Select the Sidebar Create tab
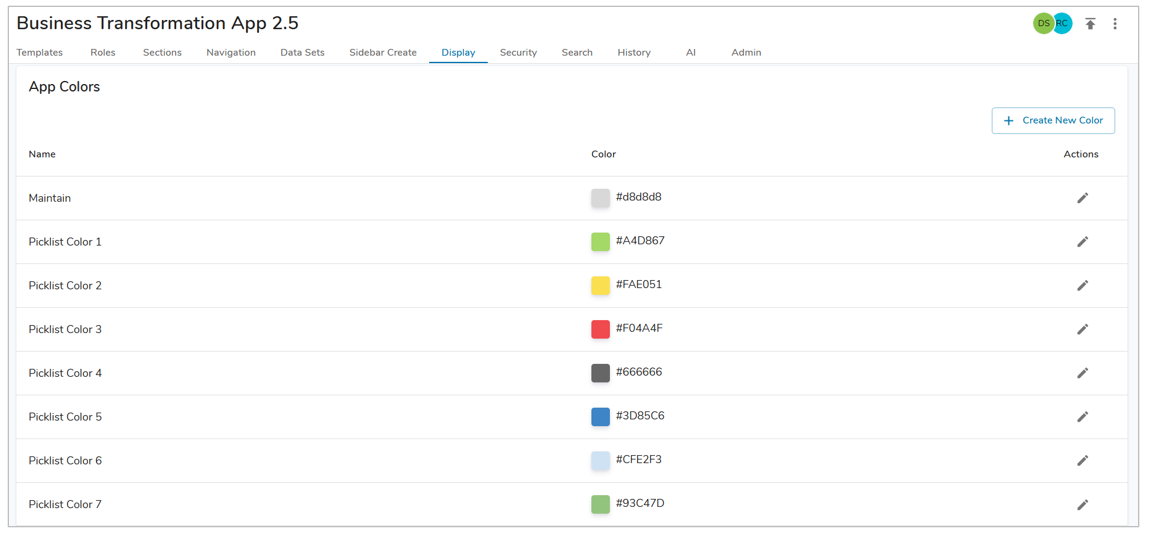This screenshot has height=537, width=1151. [383, 52]
